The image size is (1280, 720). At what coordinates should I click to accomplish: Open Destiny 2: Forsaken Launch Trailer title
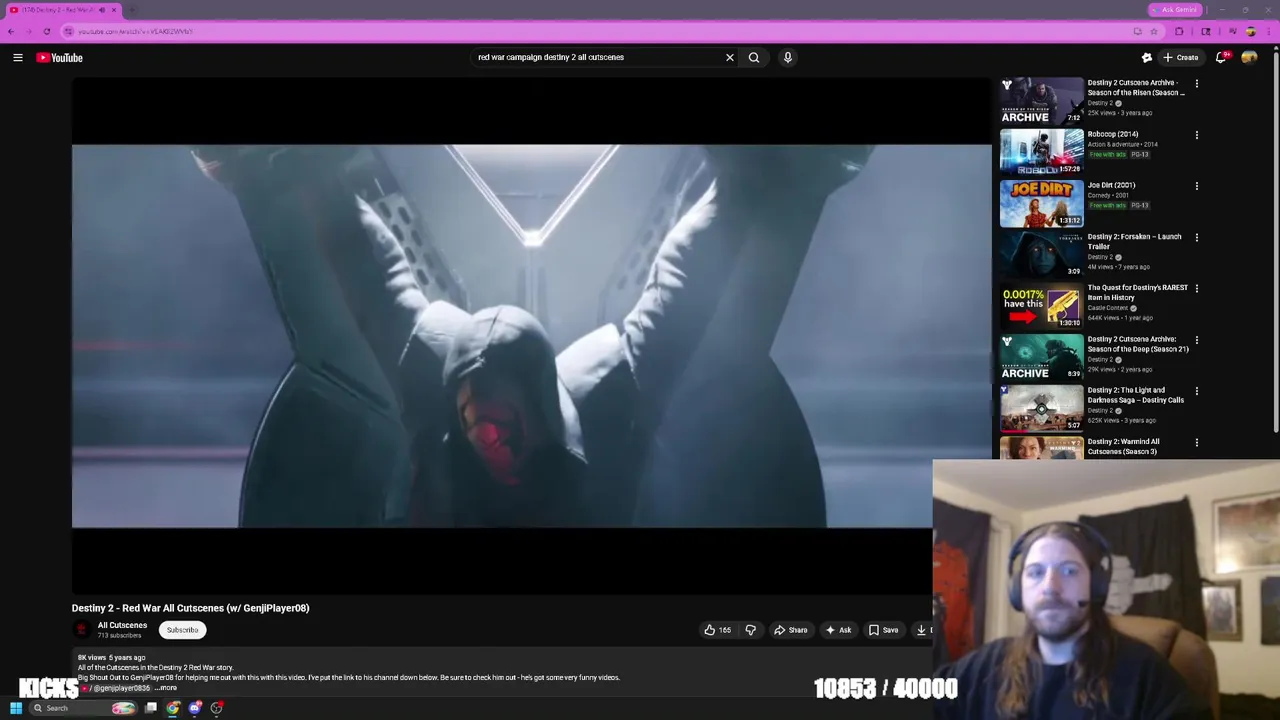(x=1134, y=241)
